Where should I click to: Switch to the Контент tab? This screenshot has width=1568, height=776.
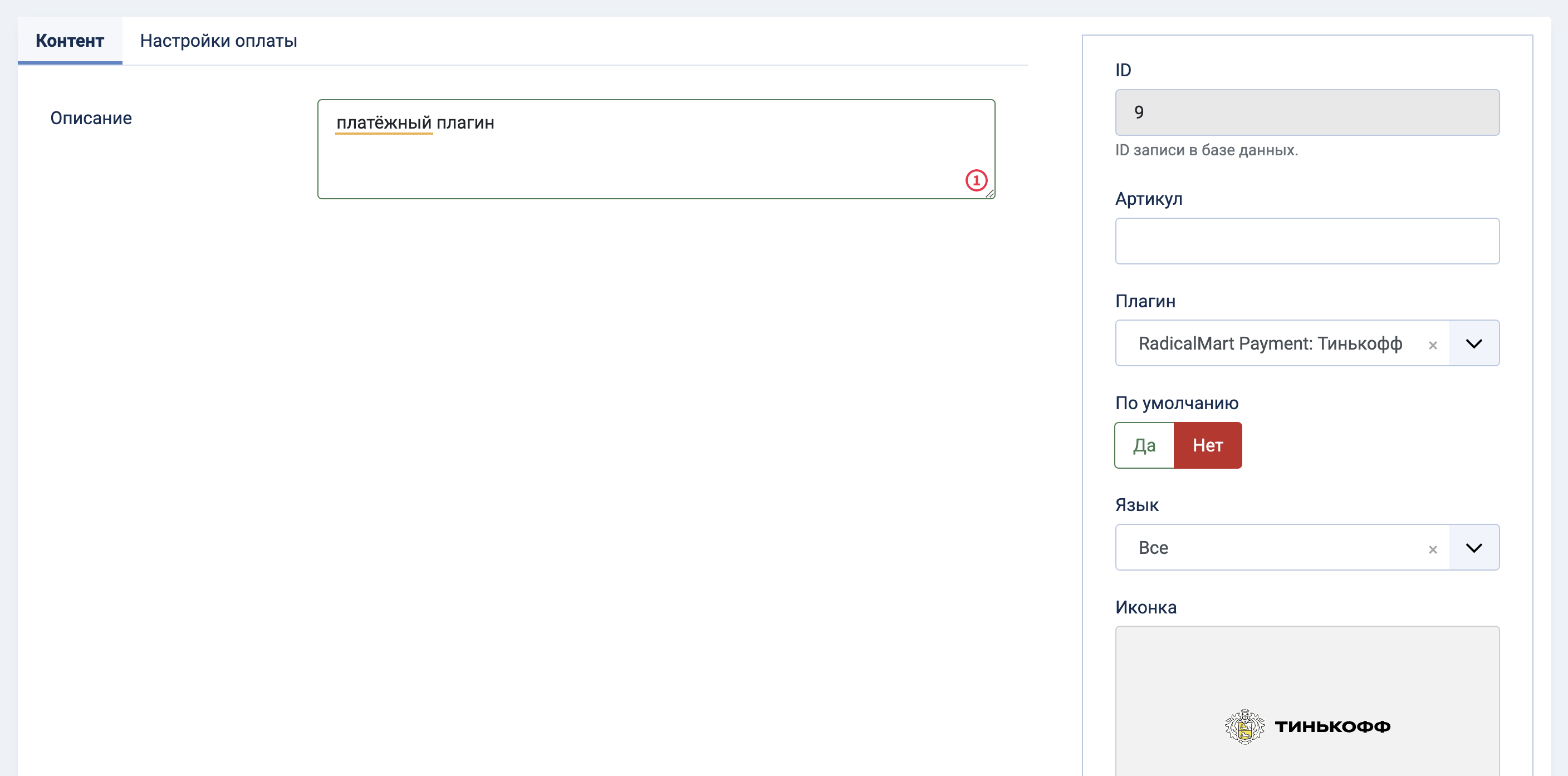click(70, 41)
